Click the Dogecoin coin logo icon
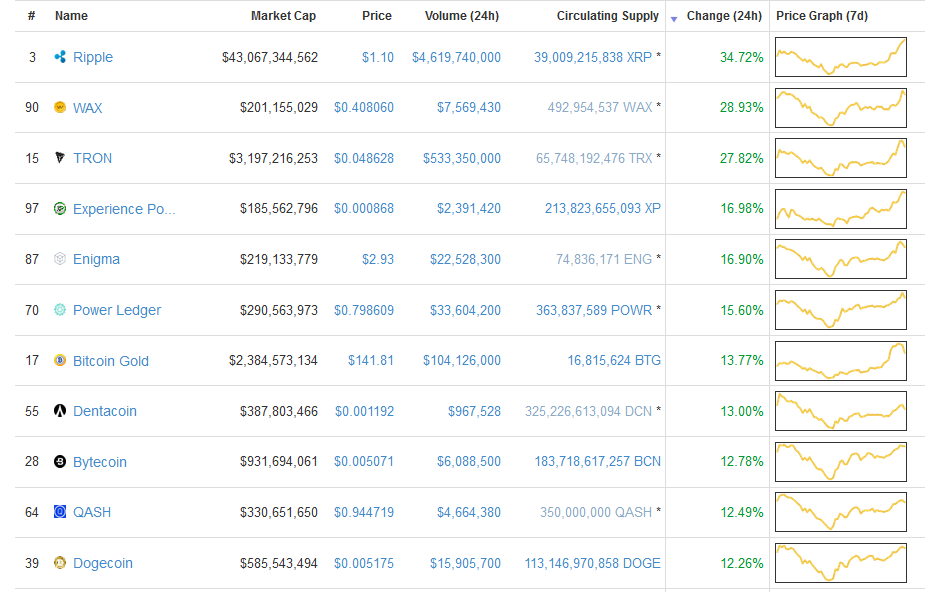This screenshot has height=592, width=926. click(60, 562)
